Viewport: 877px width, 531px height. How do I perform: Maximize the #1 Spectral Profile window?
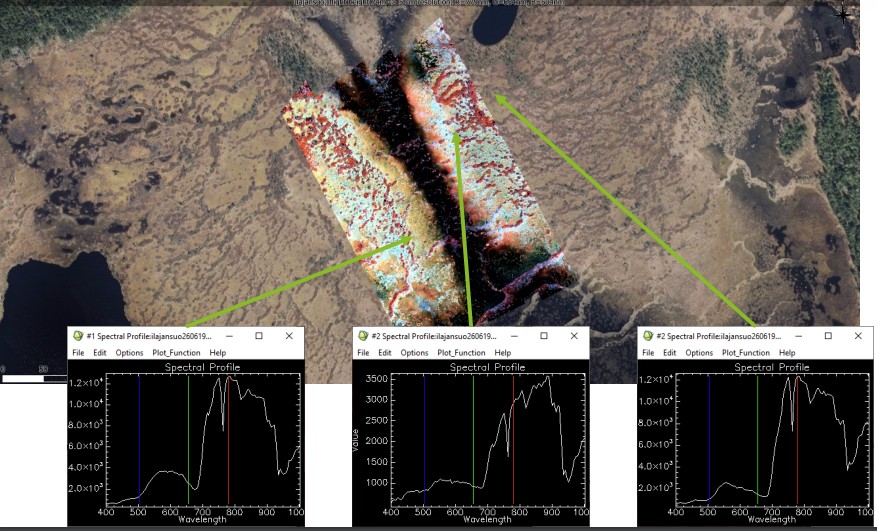click(x=258, y=336)
